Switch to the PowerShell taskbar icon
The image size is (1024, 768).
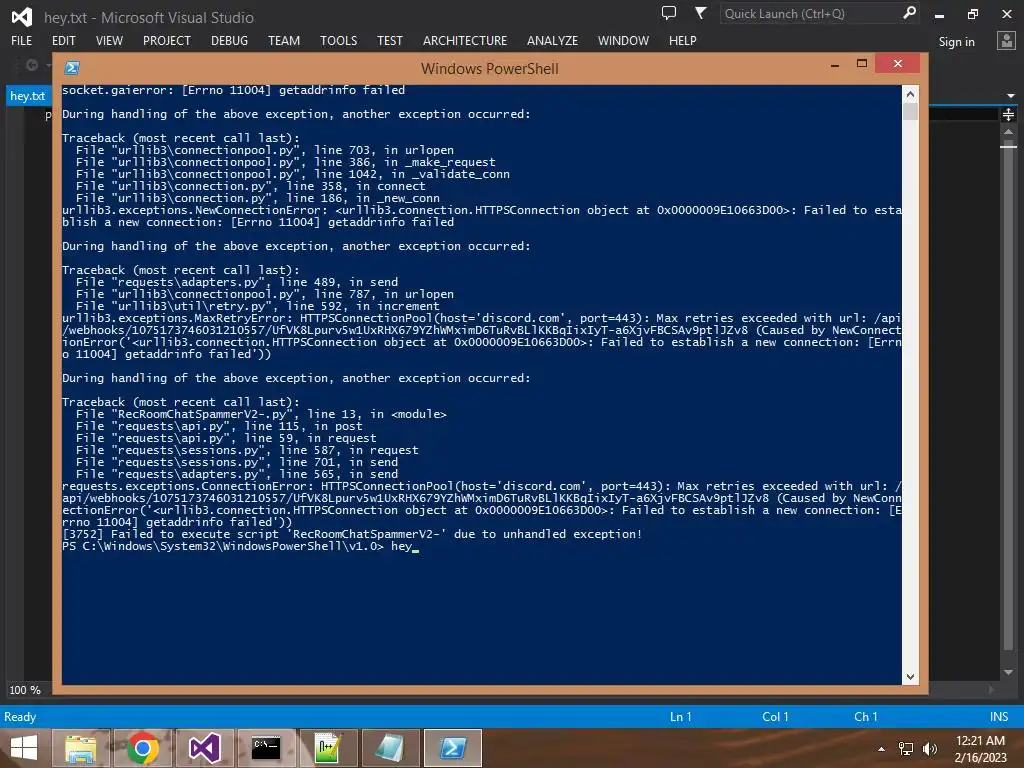click(x=453, y=748)
